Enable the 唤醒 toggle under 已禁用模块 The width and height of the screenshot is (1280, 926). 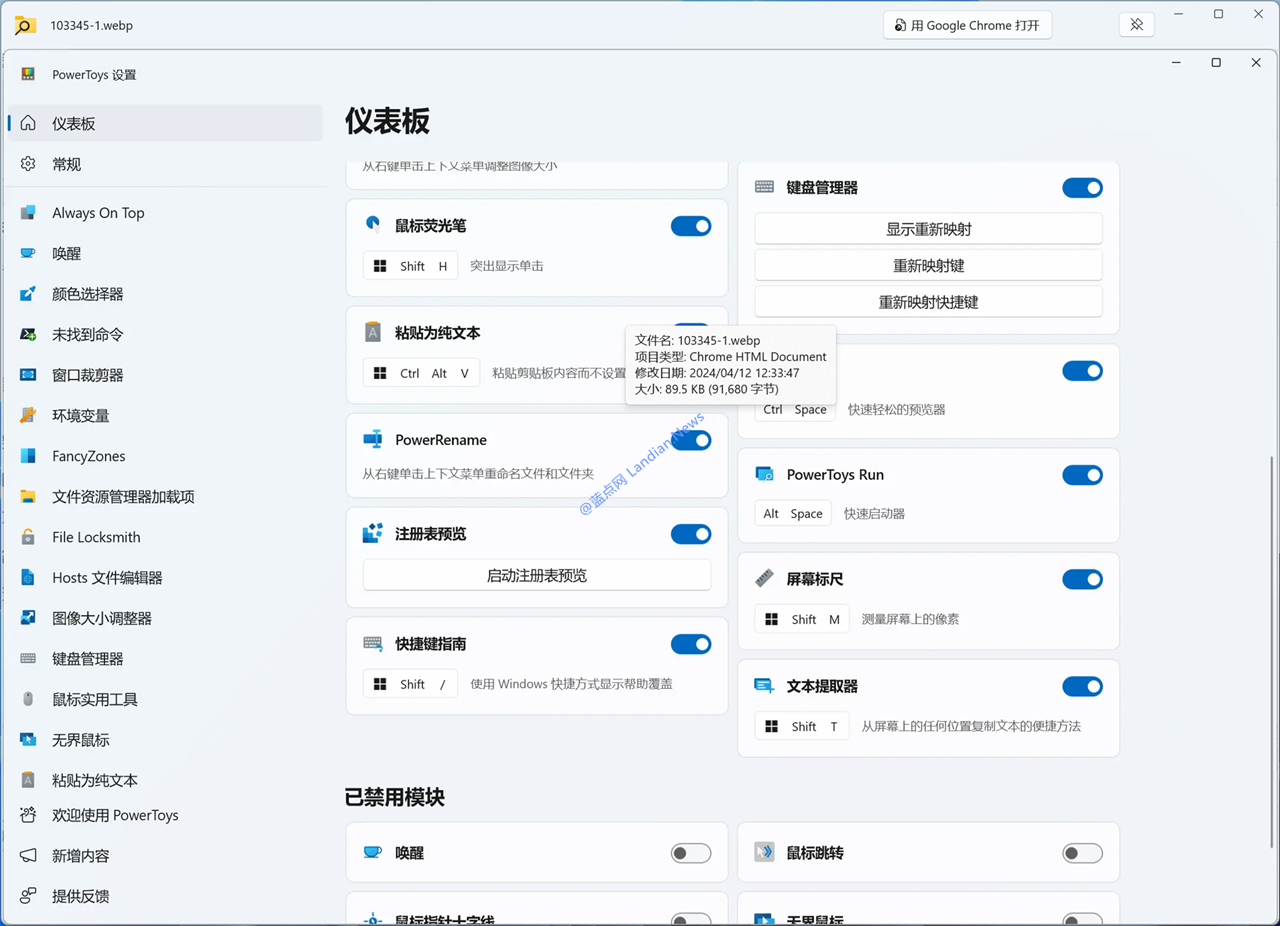[691, 853]
